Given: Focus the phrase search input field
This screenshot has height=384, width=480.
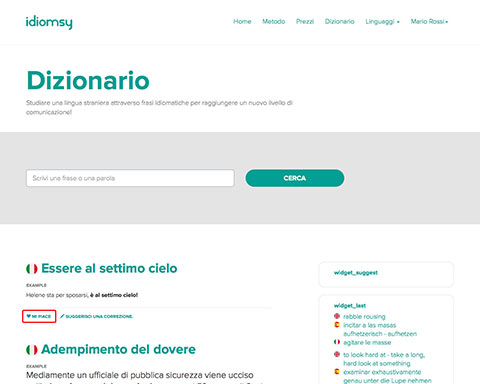Looking at the screenshot, I should pyautogui.click(x=130, y=178).
